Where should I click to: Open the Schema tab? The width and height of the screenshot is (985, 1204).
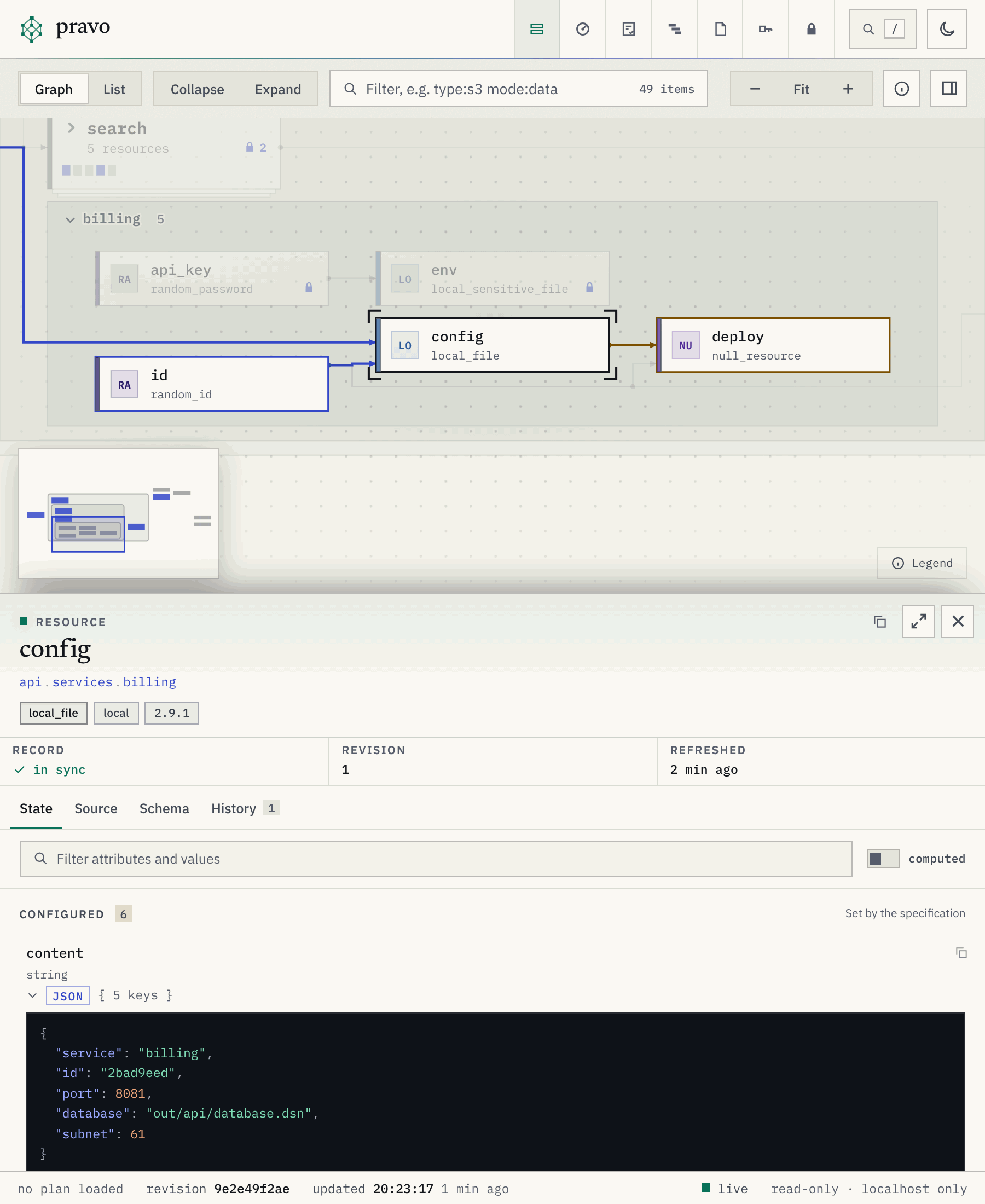165,808
